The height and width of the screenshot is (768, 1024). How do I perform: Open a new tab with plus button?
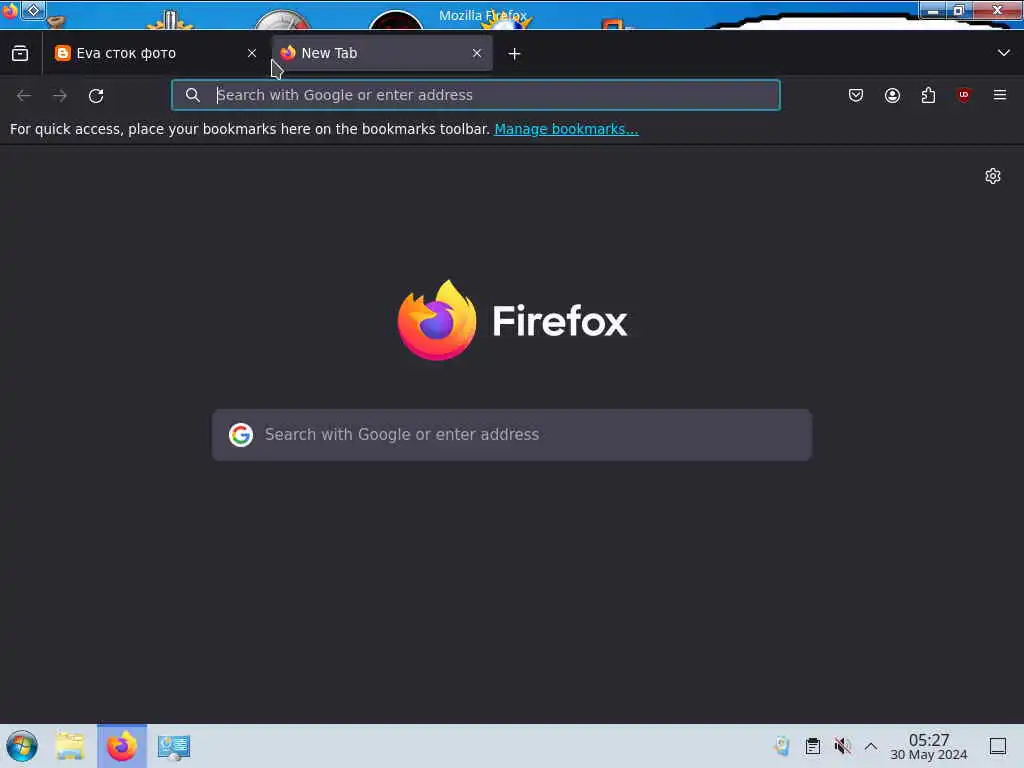[x=515, y=54]
